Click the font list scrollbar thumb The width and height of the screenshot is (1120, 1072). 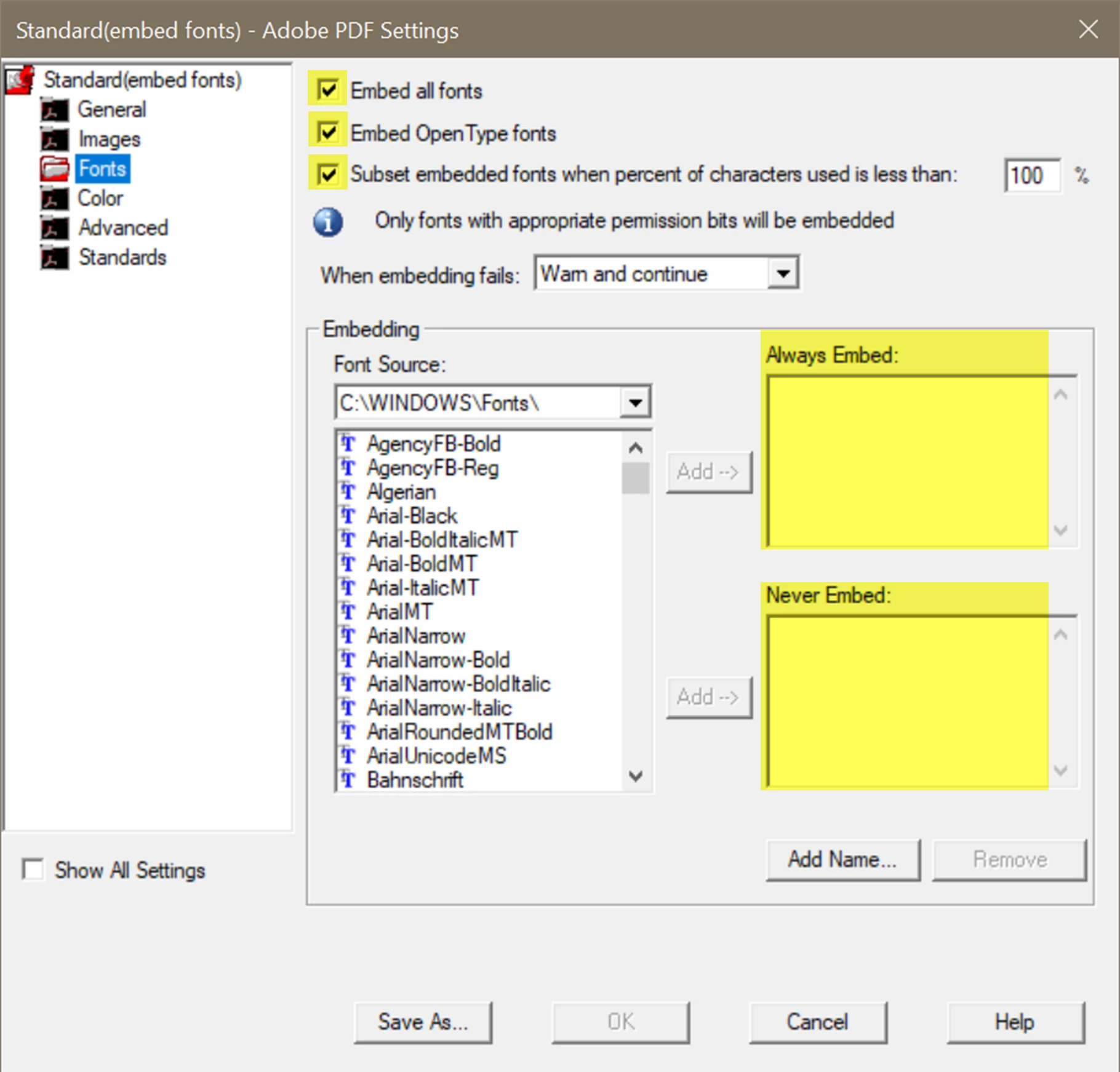(636, 478)
